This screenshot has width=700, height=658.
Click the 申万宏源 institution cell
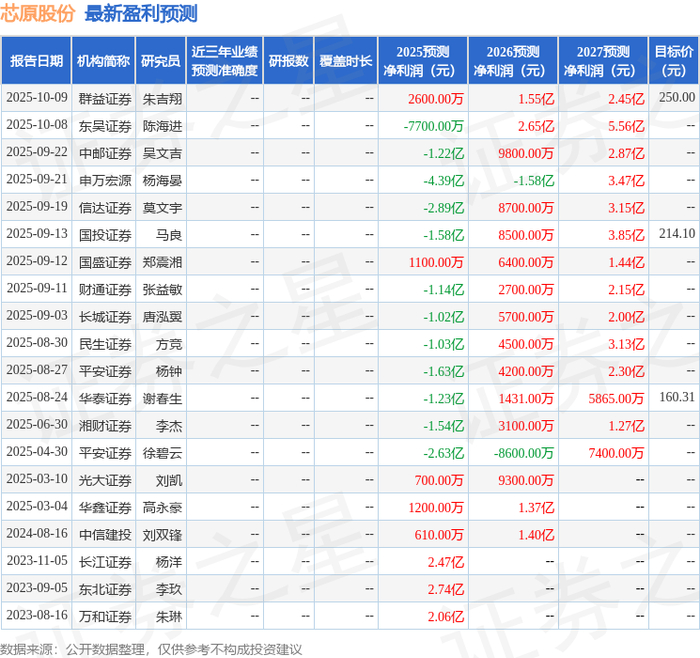pyautogui.click(x=105, y=180)
